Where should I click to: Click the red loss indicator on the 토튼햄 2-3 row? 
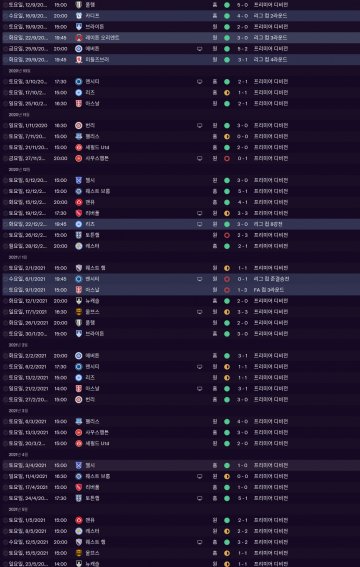[x=227, y=235]
